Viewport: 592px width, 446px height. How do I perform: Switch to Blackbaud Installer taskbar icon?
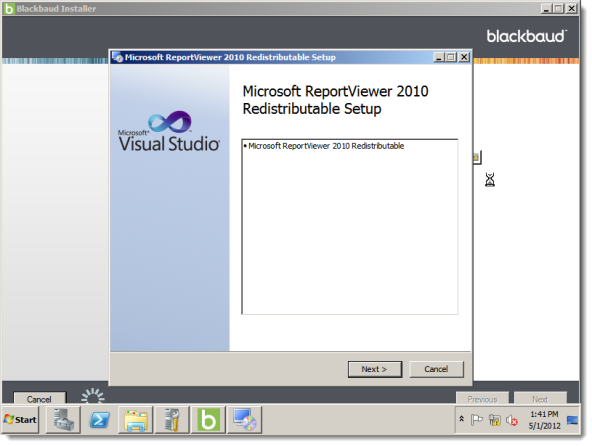(x=208, y=420)
